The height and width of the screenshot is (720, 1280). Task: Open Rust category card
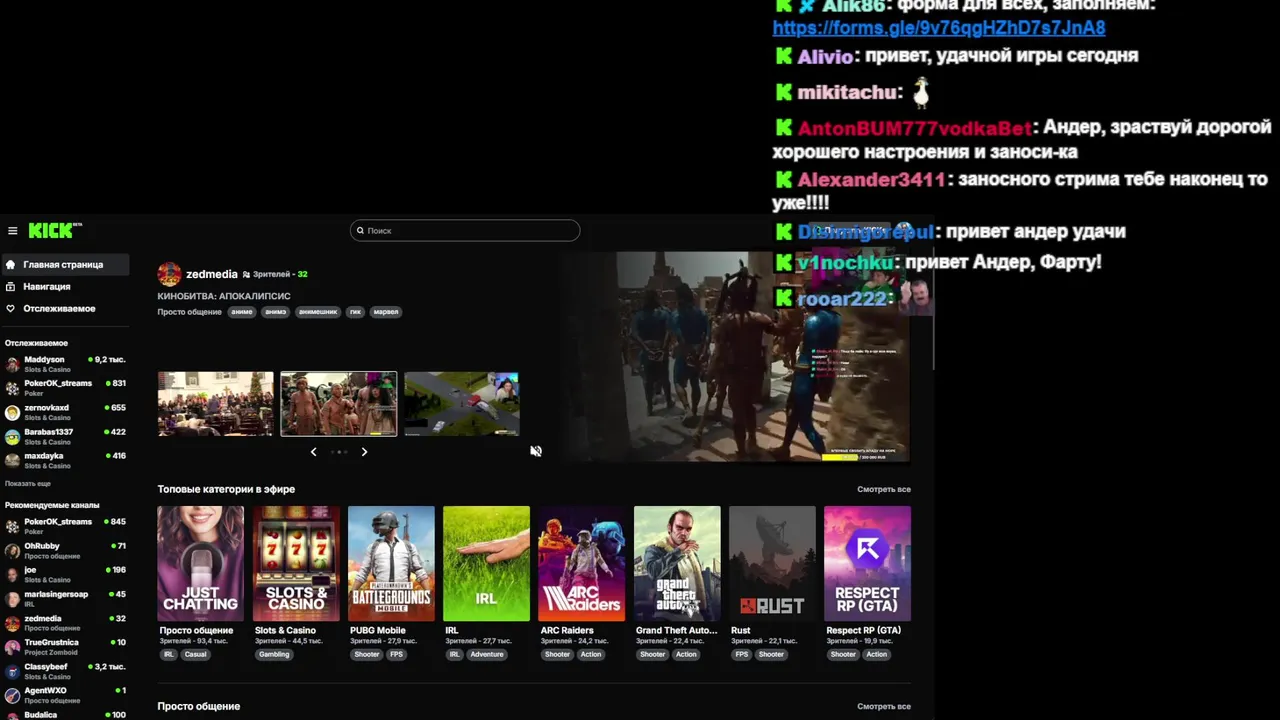[x=772, y=563]
